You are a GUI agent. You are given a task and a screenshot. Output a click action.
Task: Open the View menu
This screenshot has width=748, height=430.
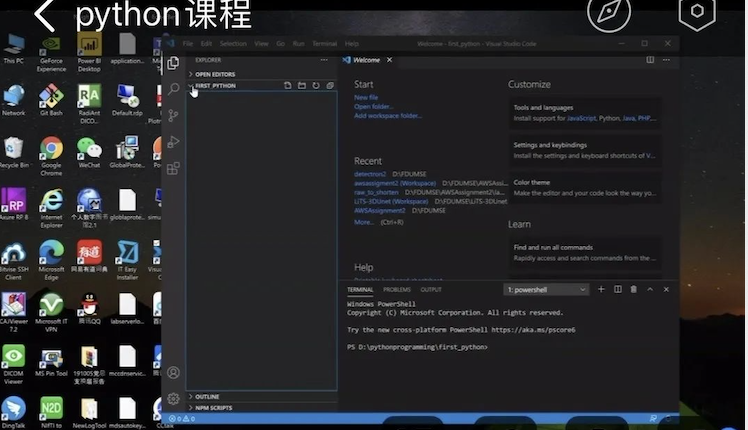point(261,43)
